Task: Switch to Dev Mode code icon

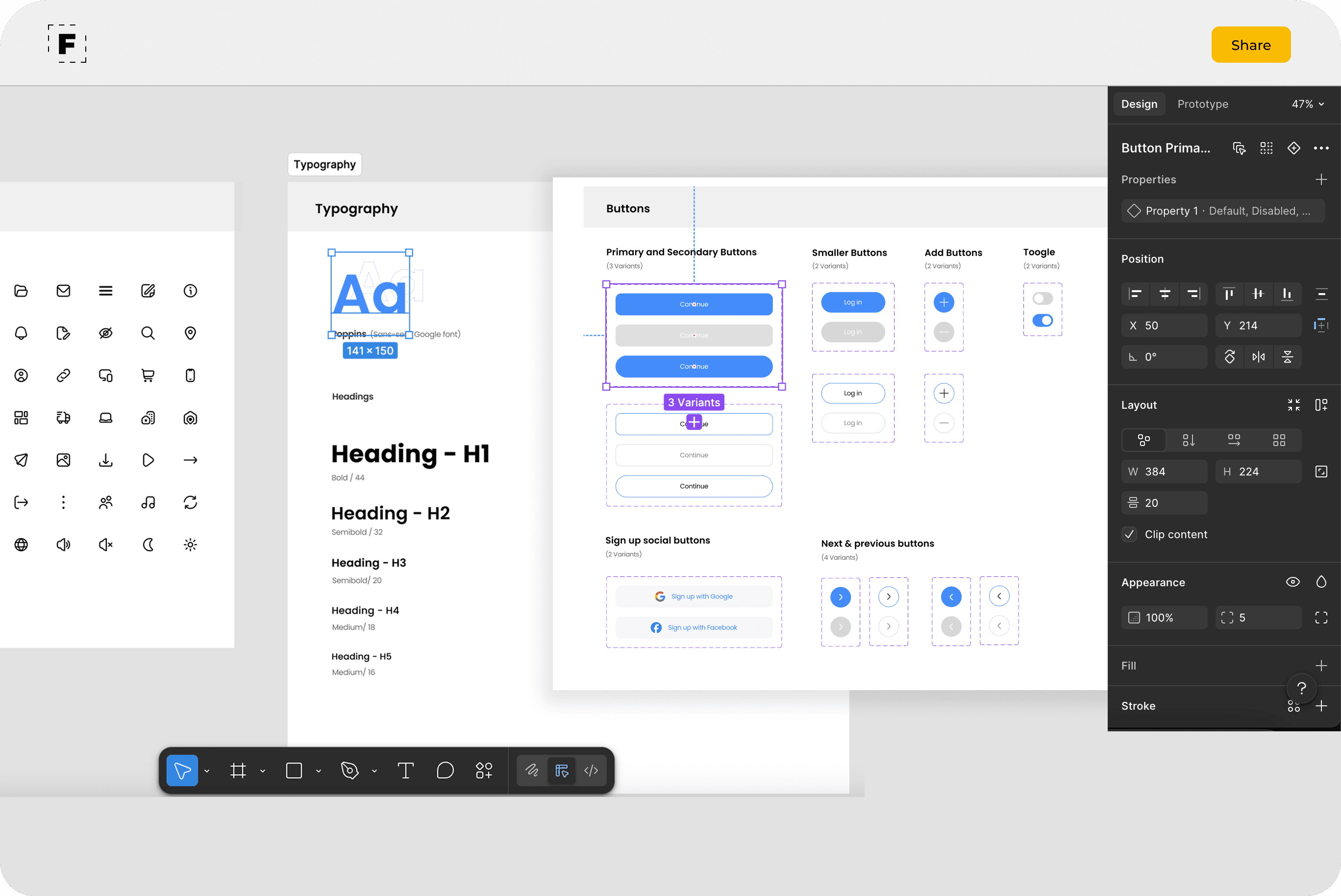Action: [591, 771]
